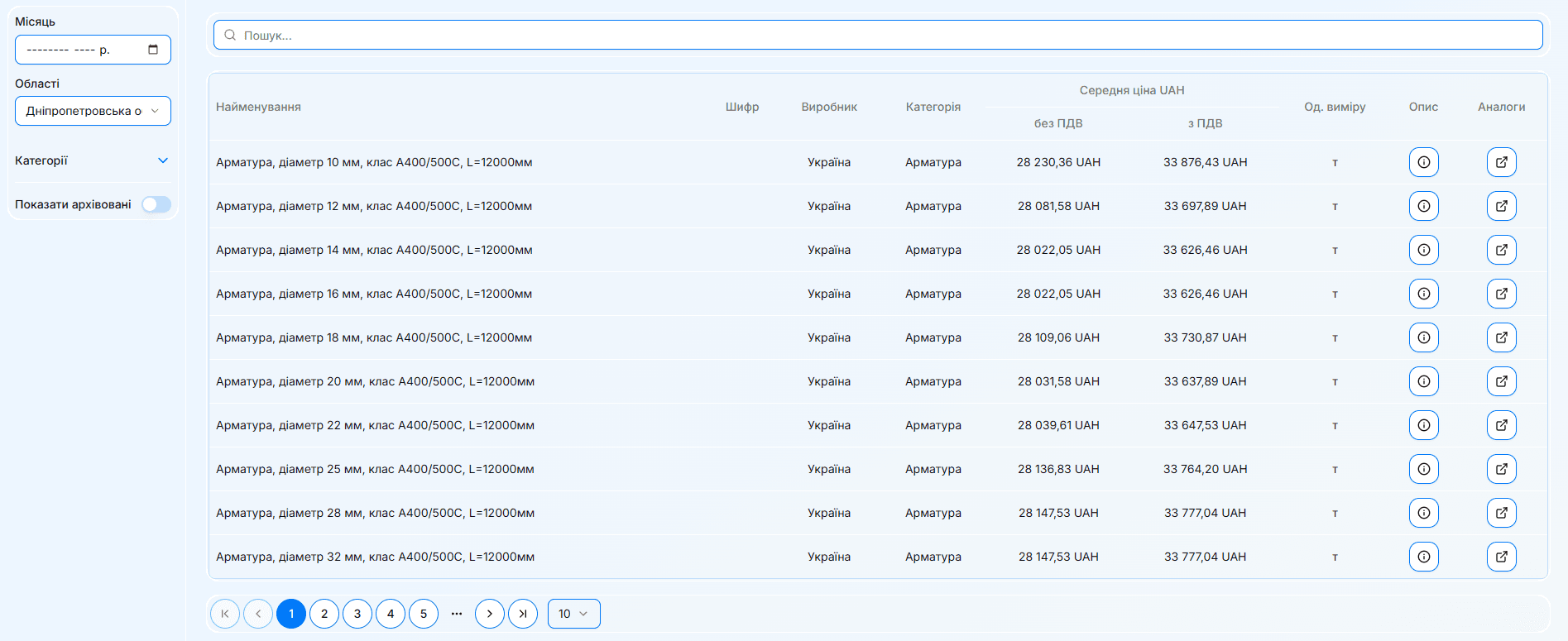Open description info for Арматура діаметр 10 мм
The image size is (1568, 641).
tap(1423, 162)
